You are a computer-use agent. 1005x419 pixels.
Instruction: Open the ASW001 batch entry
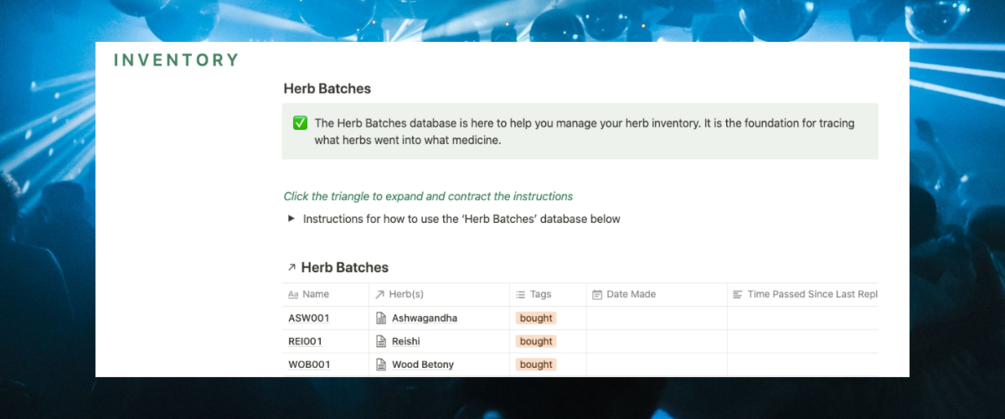click(x=308, y=318)
